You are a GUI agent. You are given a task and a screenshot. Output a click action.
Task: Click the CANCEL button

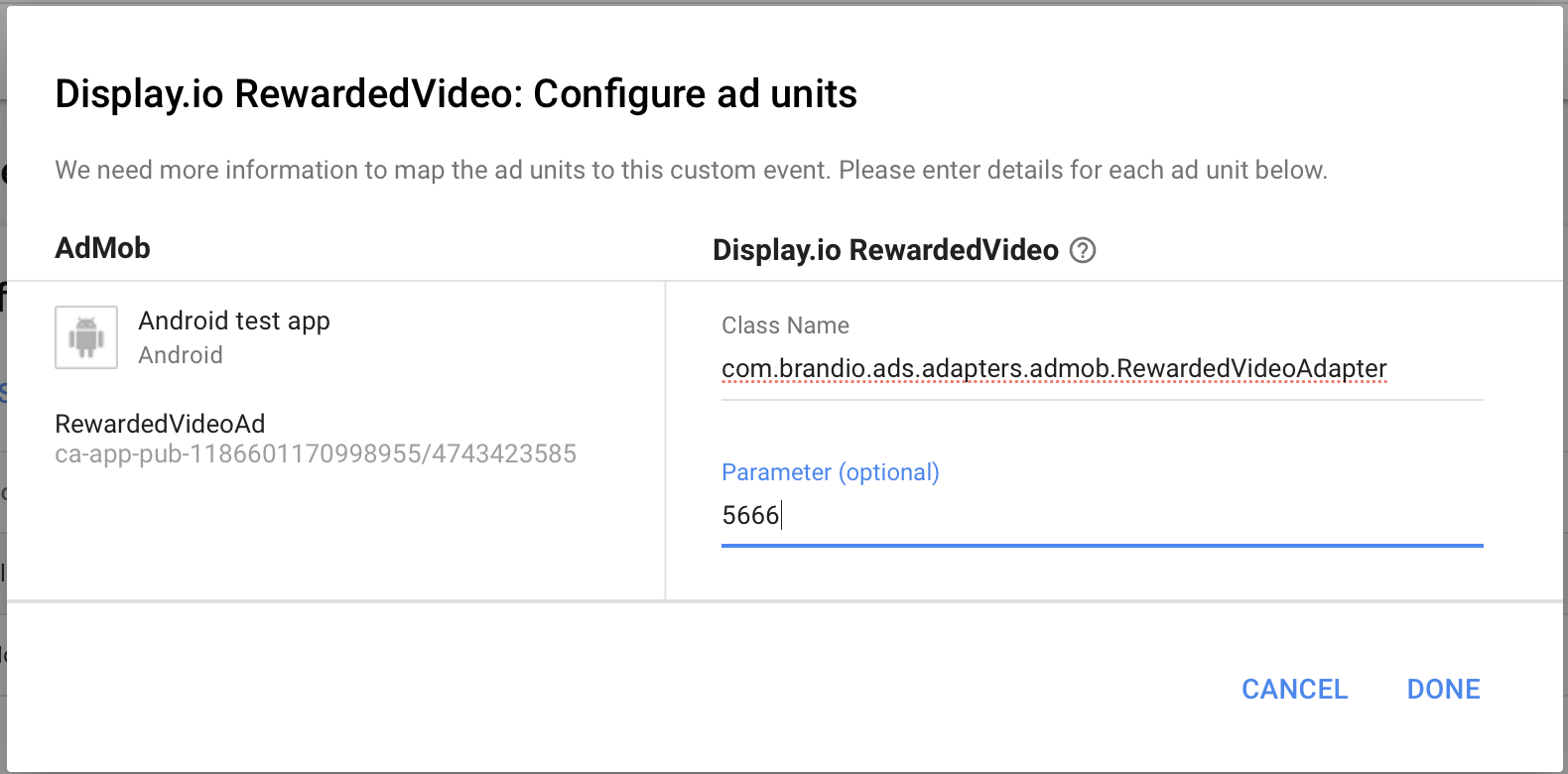point(1294,689)
